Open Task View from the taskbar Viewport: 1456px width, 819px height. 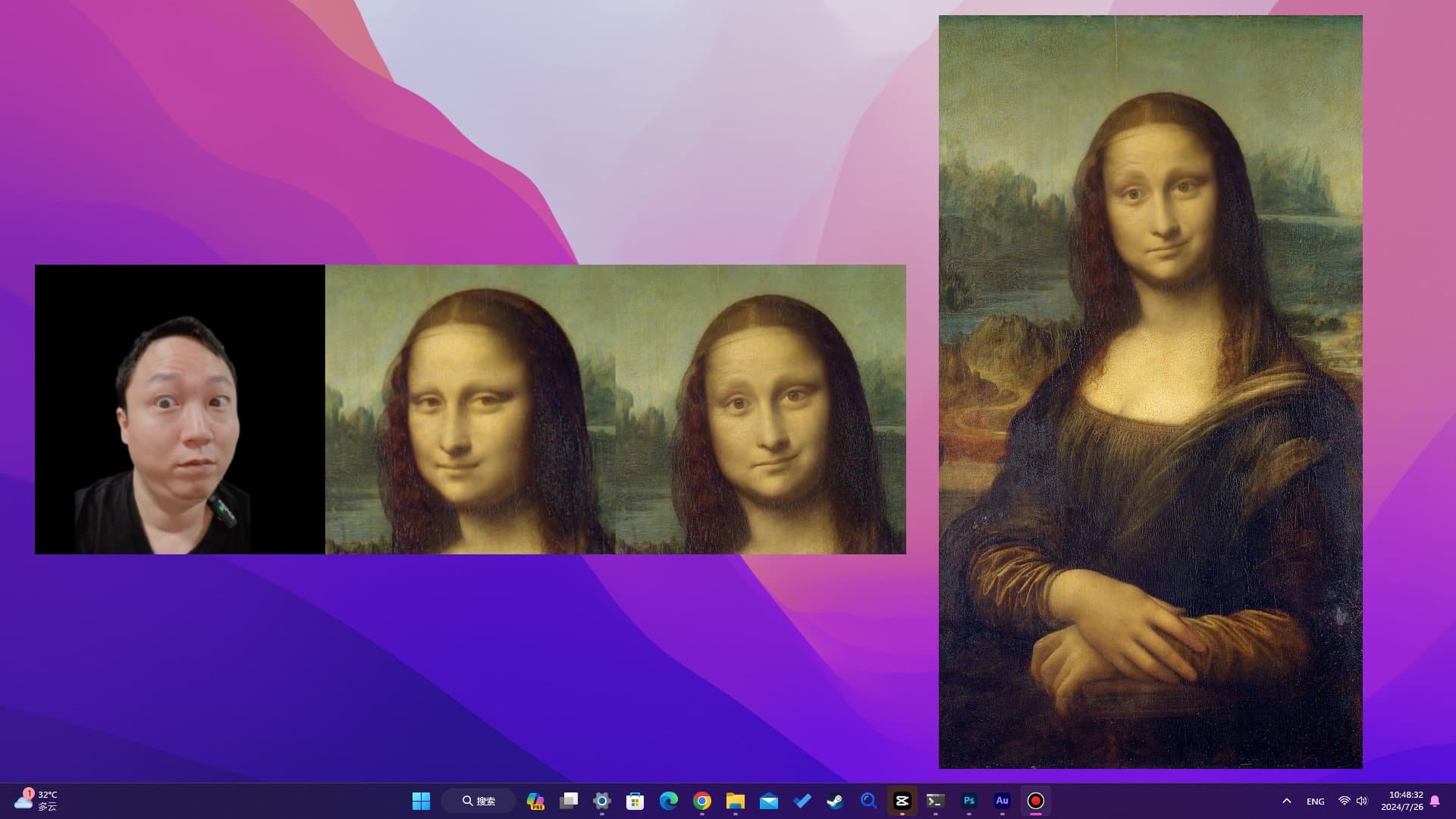coord(569,801)
